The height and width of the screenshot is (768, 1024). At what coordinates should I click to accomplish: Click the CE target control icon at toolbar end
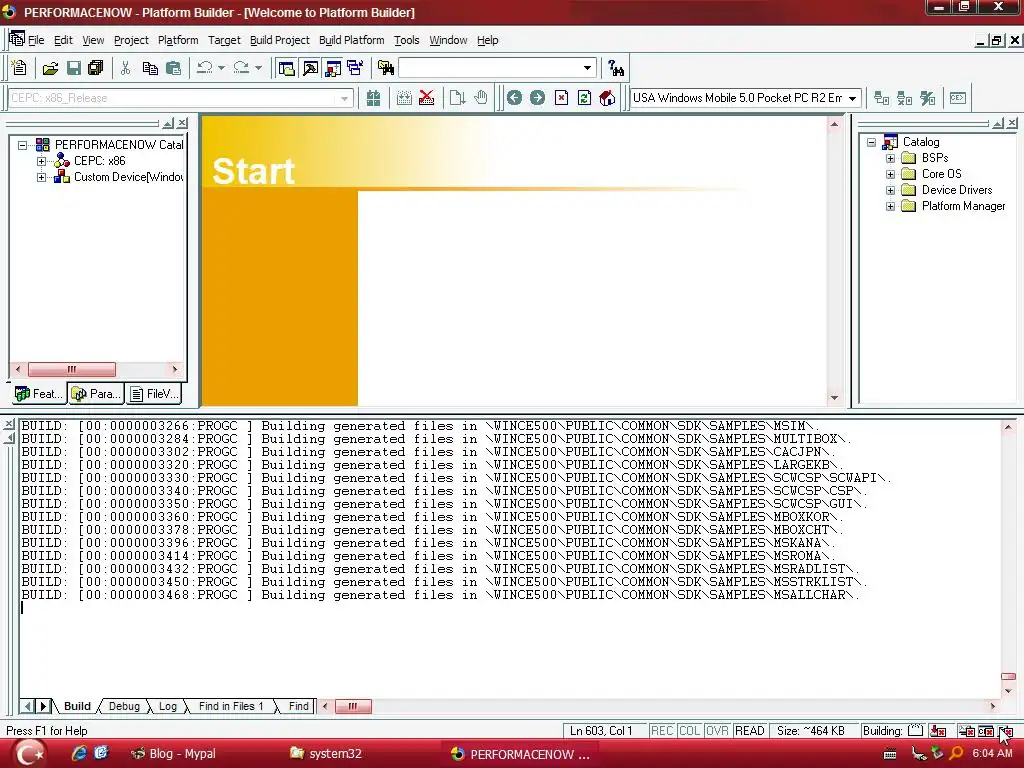(x=958, y=98)
